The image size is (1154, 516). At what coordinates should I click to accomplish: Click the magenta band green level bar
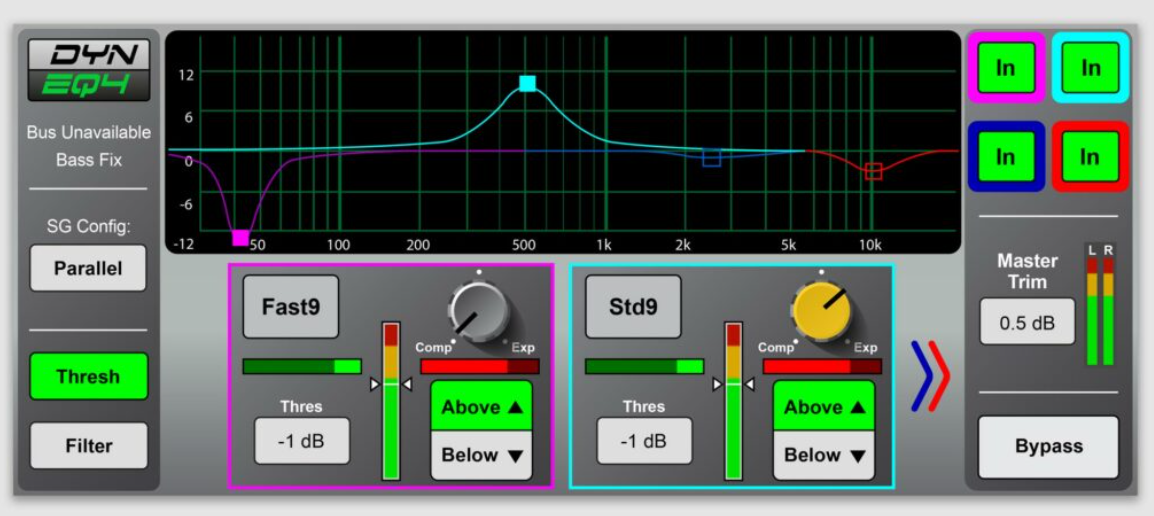[x=302, y=367]
